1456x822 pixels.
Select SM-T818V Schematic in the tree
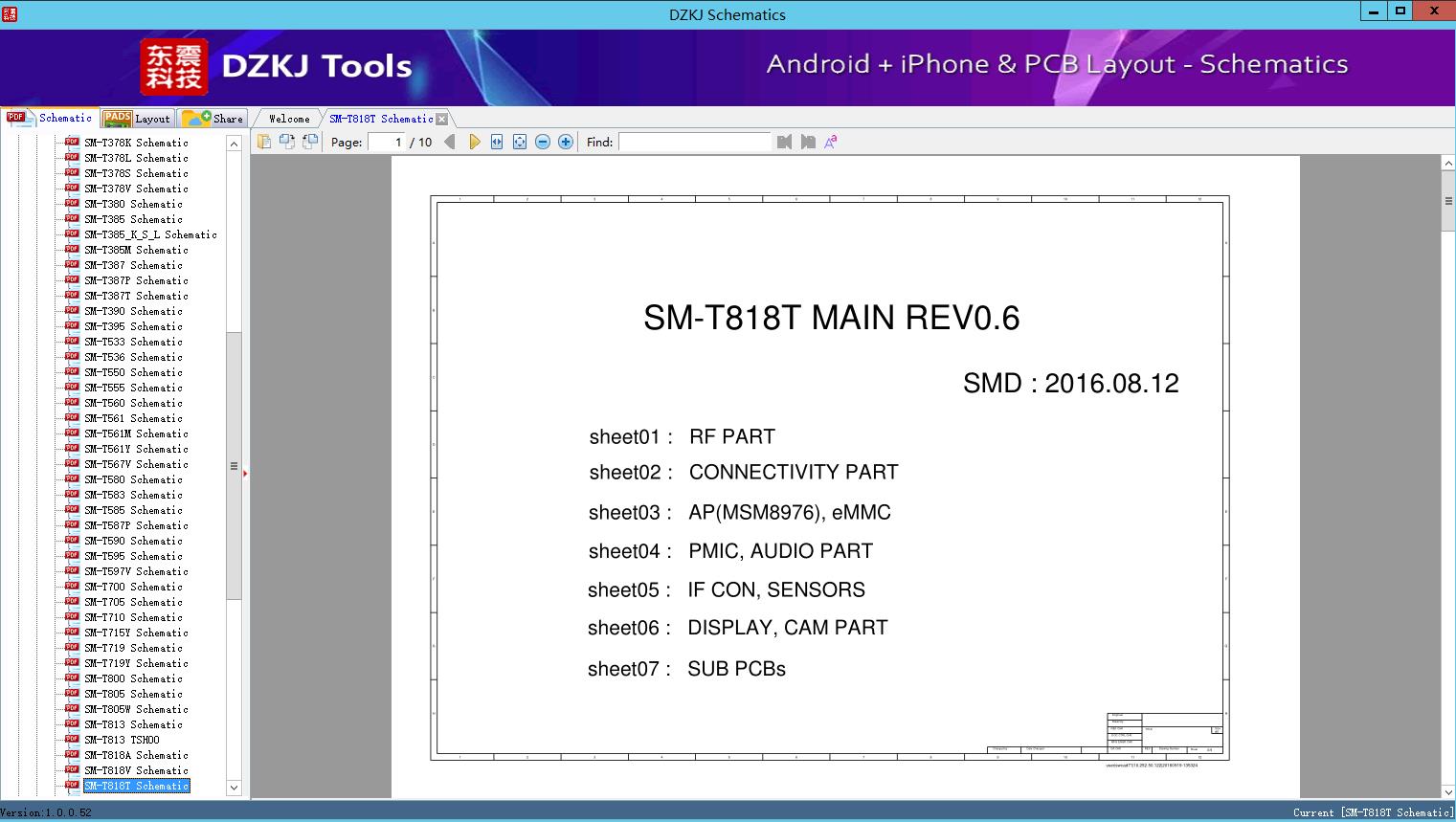[136, 770]
